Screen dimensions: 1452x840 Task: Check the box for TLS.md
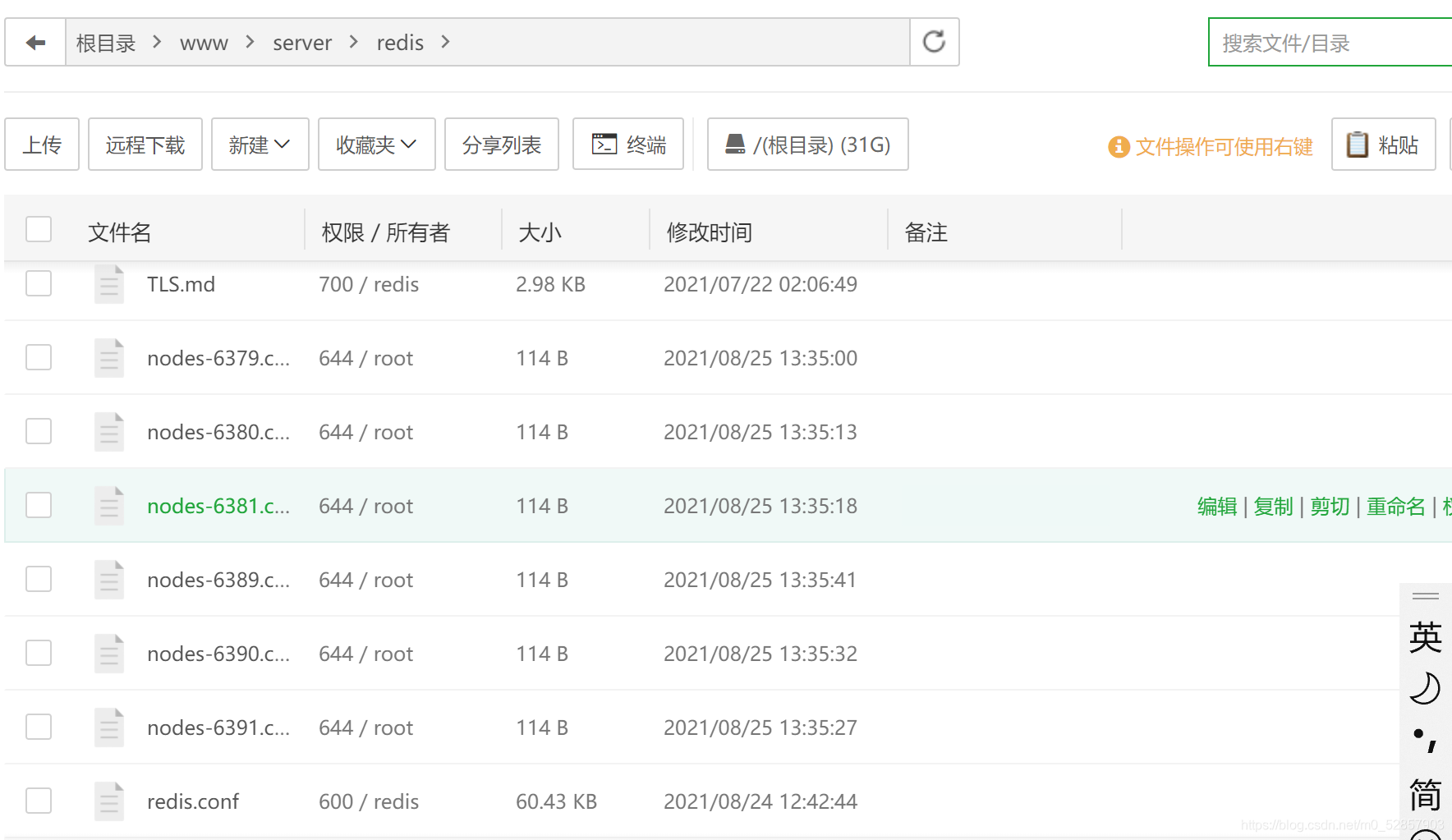(x=39, y=283)
